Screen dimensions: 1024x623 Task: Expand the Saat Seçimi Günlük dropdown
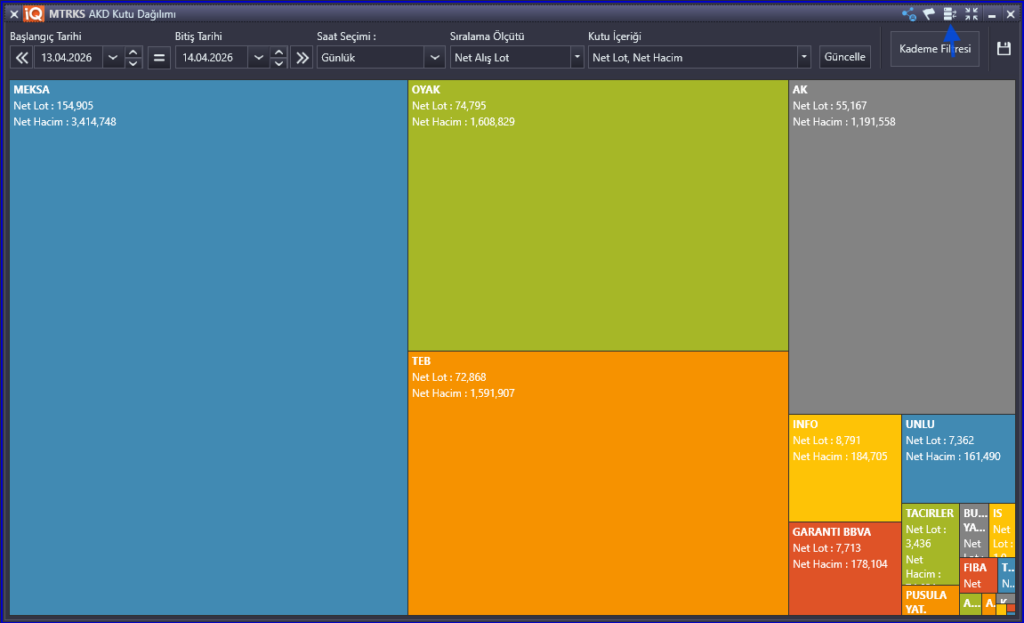pos(434,58)
